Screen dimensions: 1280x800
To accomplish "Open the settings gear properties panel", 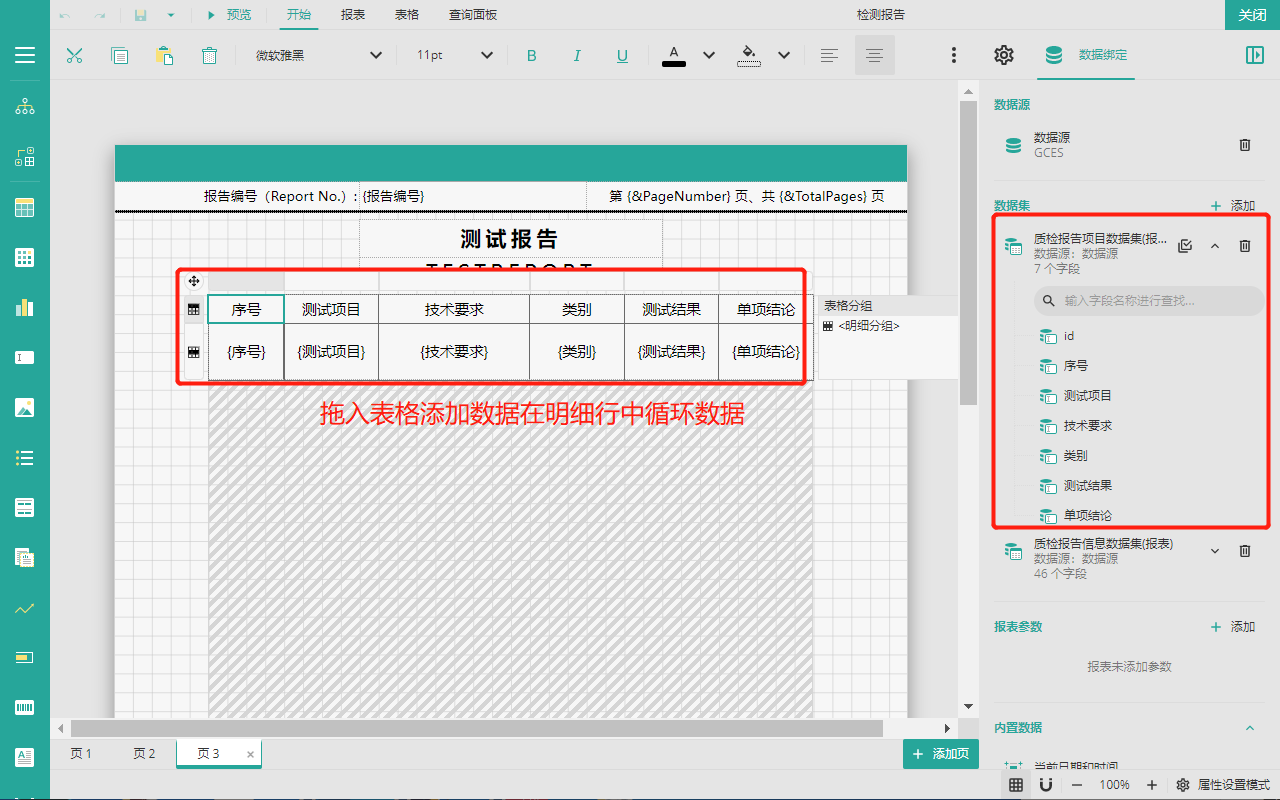I will click(x=1003, y=55).
